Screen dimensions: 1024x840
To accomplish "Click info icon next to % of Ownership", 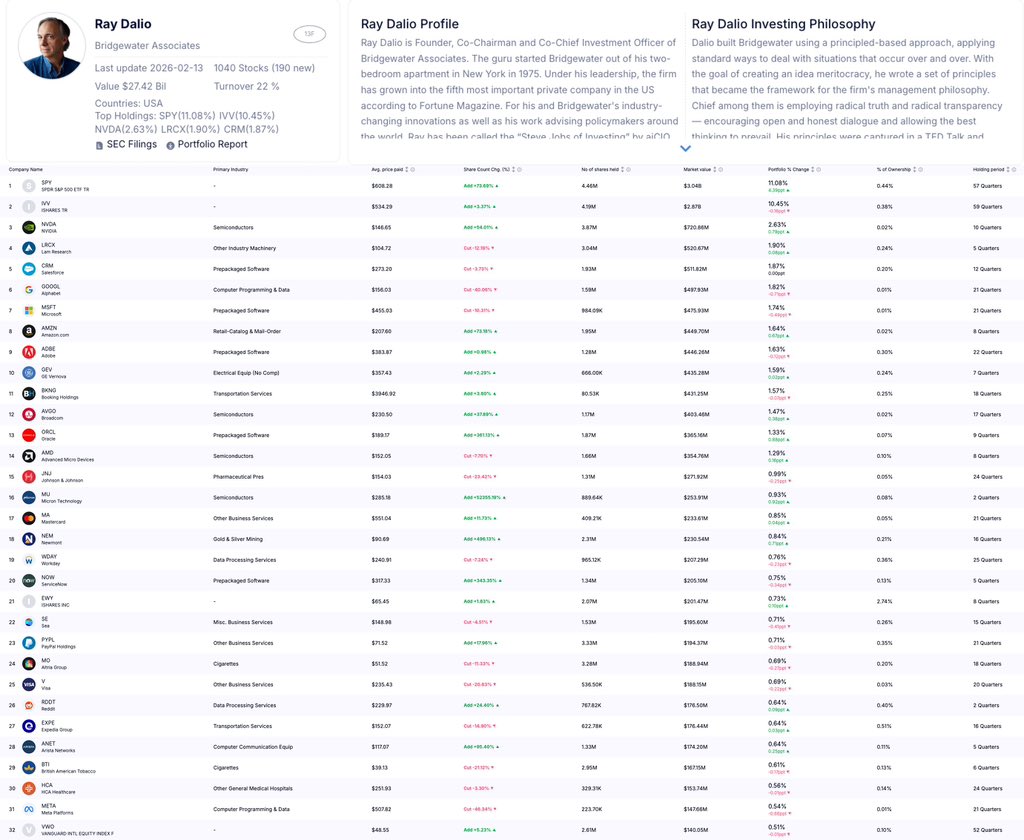I will coord(920,169).
